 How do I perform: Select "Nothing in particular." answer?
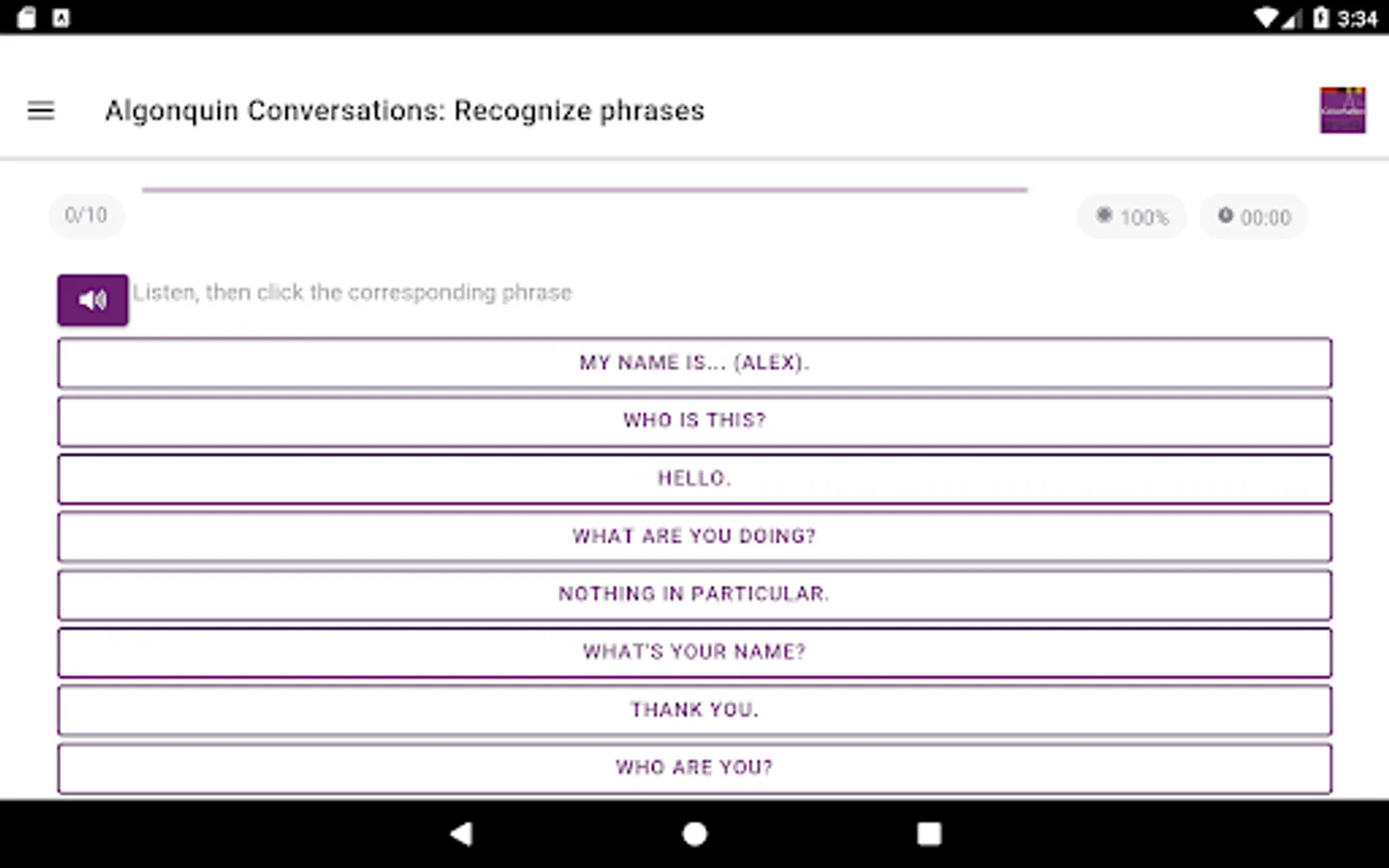694,595
